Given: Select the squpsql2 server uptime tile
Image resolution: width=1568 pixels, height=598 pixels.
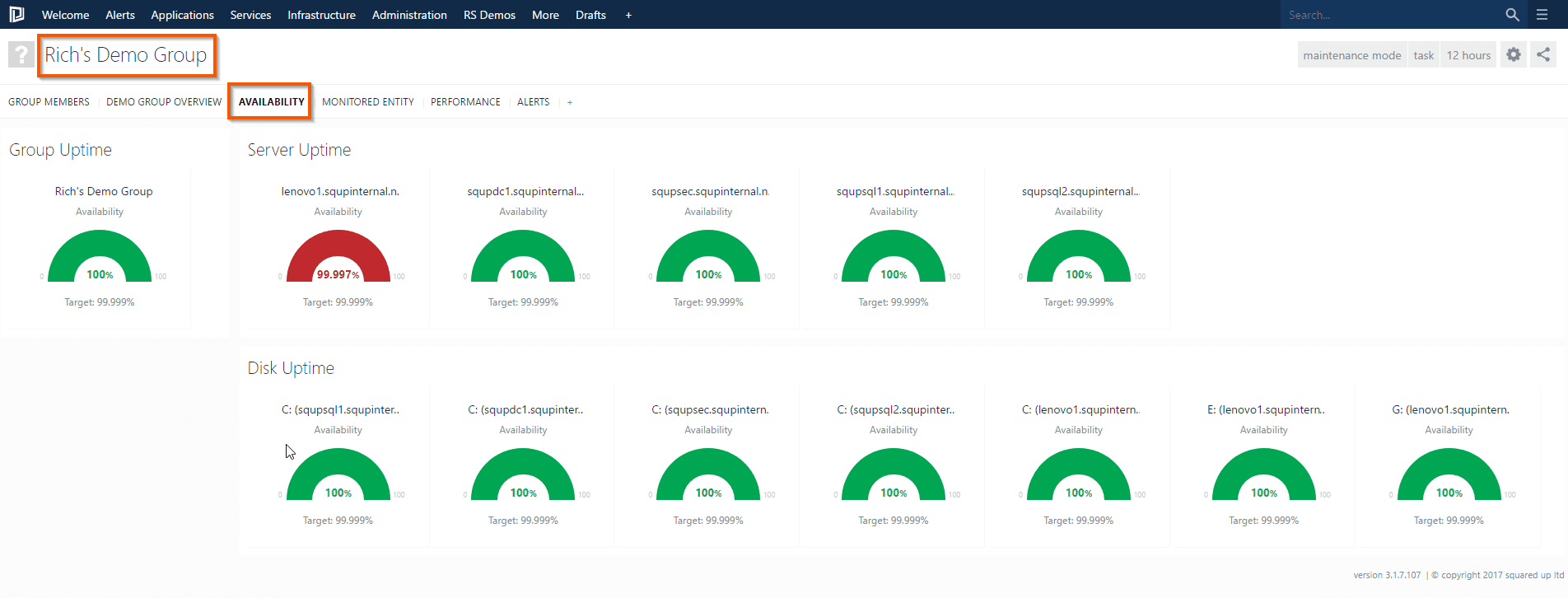Looking at the screenshot, I should tap(1079, 247).
